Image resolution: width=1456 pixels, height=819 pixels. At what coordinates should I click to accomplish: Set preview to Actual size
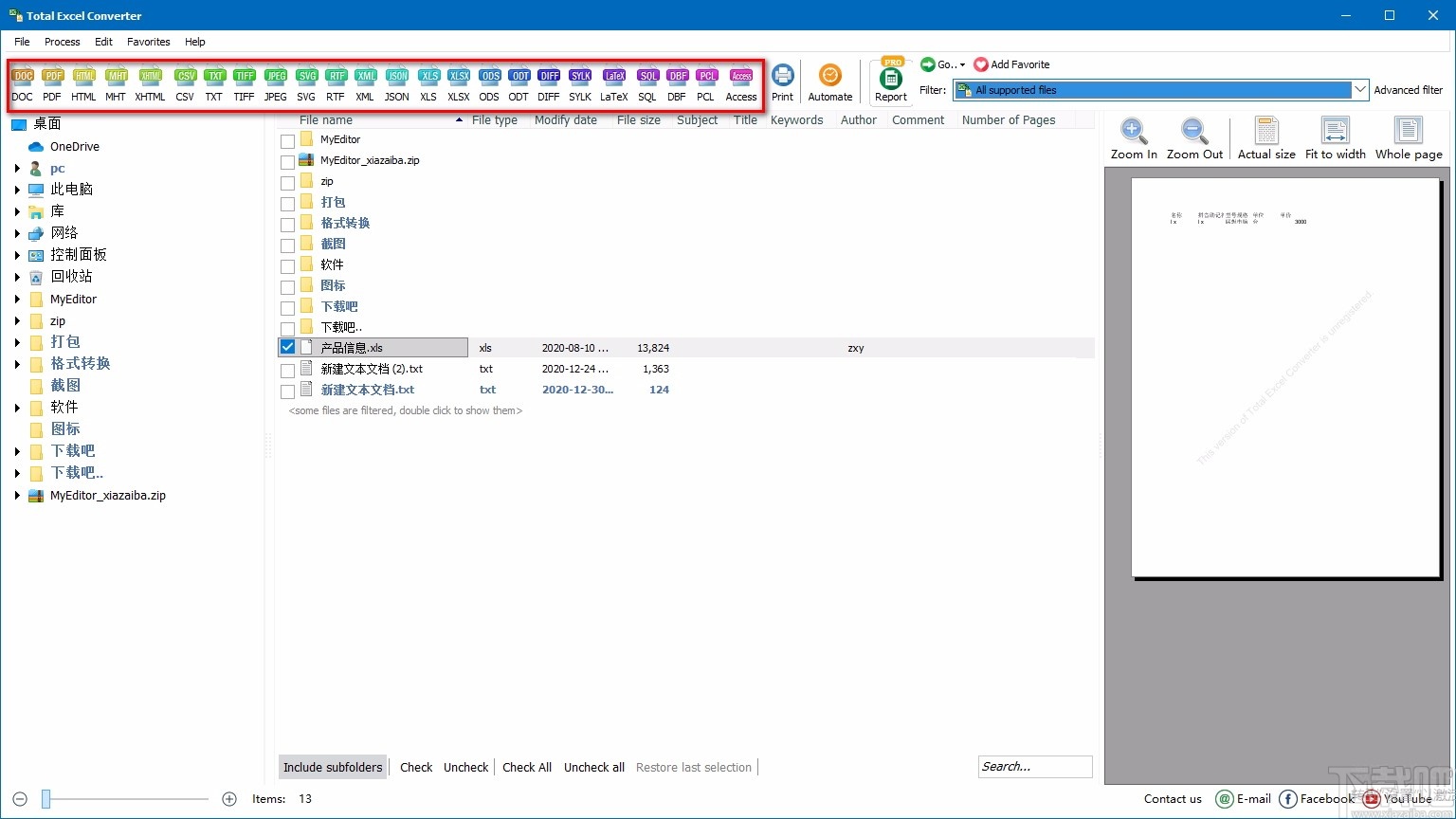1266,139
